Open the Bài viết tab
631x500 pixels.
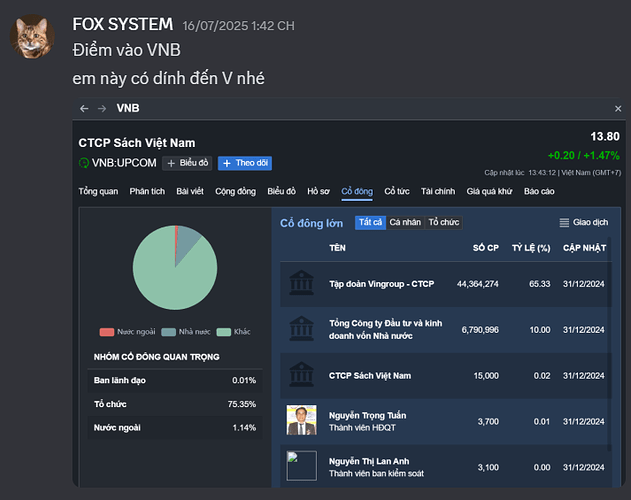[x=190, y=191]
